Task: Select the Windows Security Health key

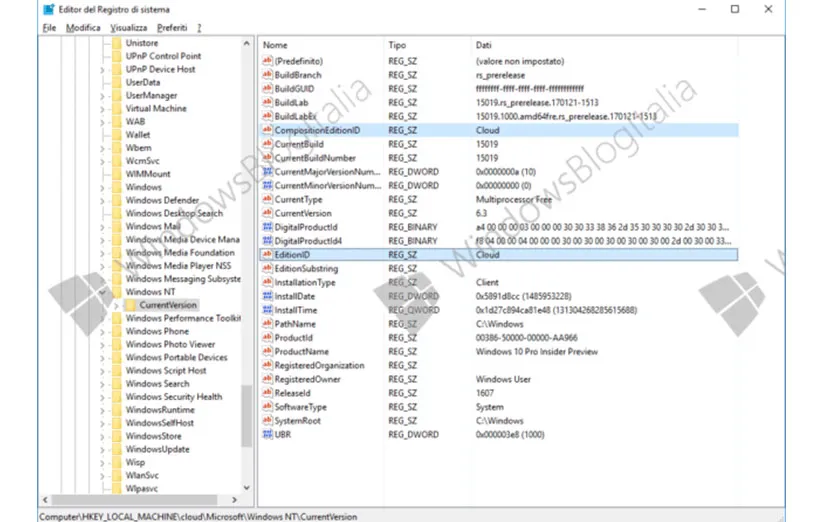Action: click(x=174, y=397)
